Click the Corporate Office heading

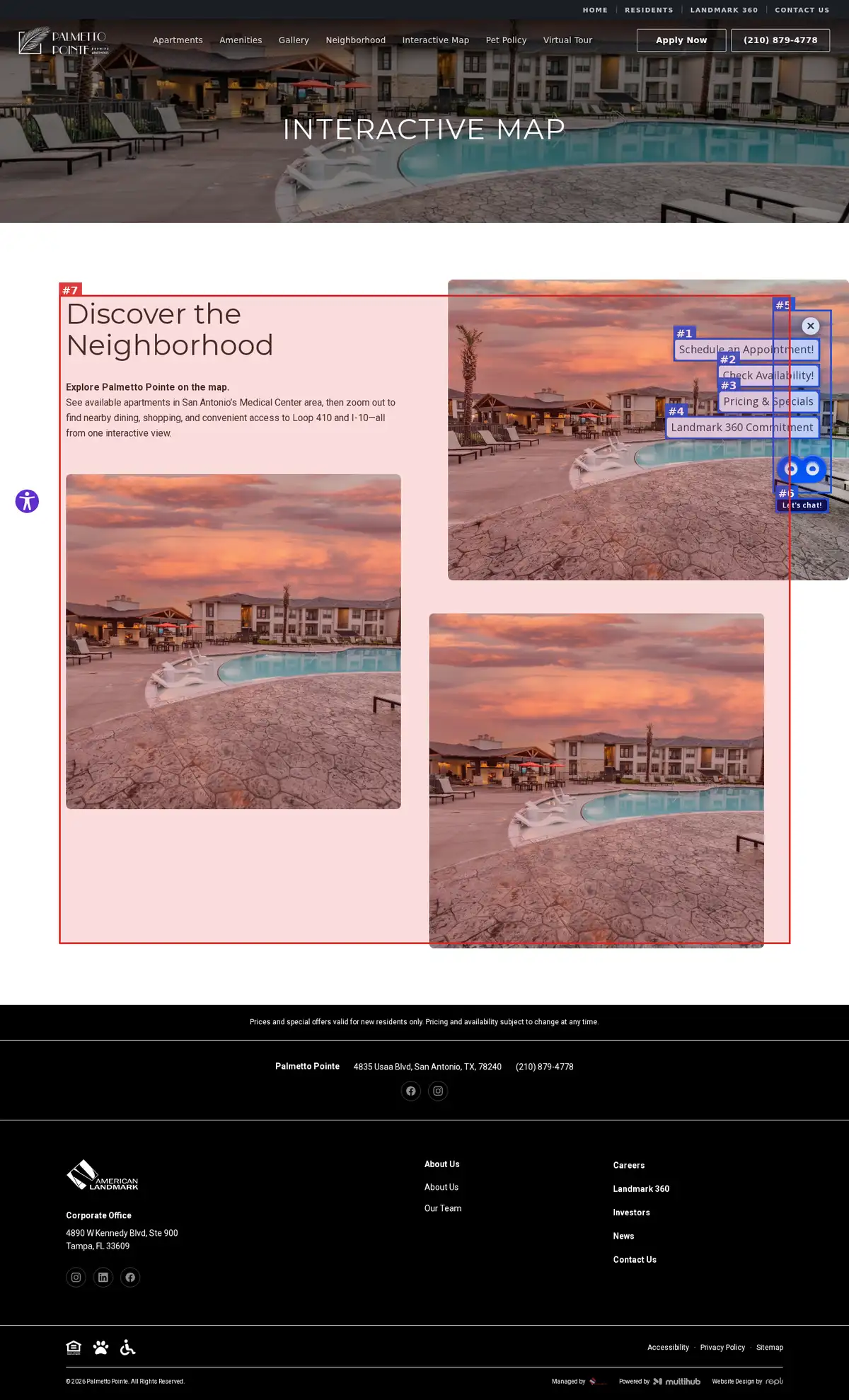point(98,1215)
